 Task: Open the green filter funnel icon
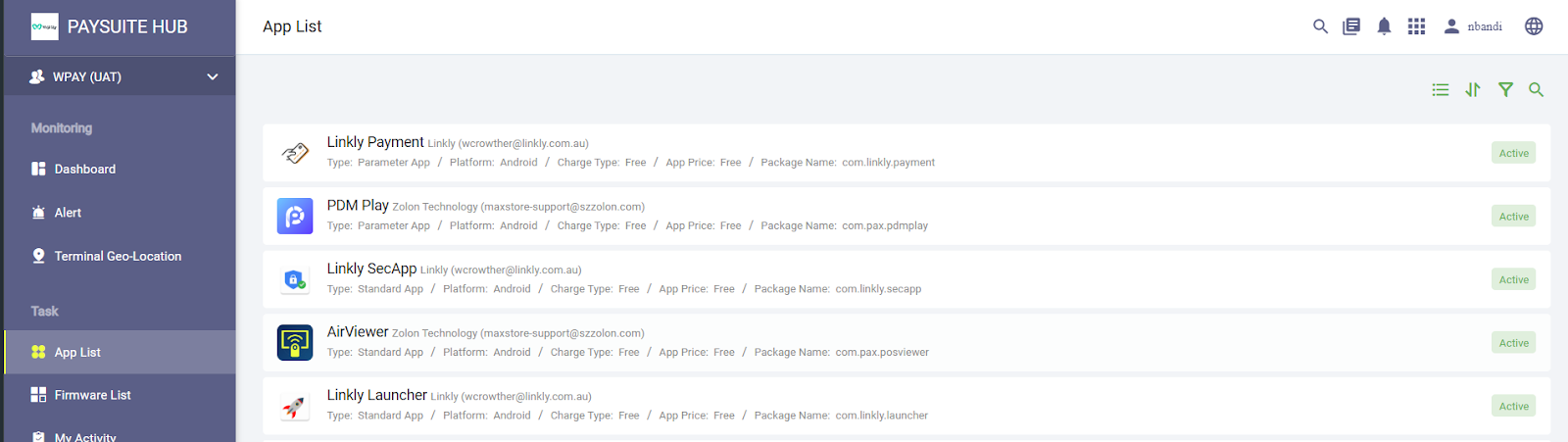pyautogui.click(x=1505, y=89)
